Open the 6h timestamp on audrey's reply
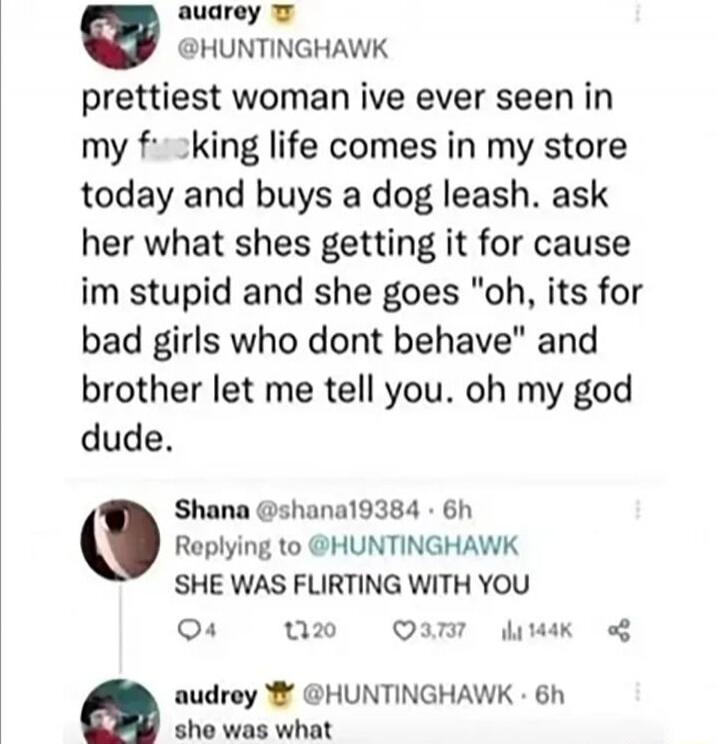Viewport: 718px width, 744px height. (550, 695)
